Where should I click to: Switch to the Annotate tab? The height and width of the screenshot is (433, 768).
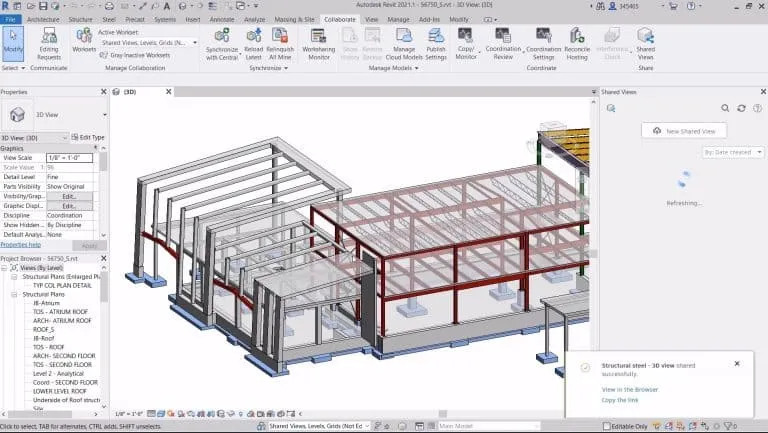tap(222, 20)
